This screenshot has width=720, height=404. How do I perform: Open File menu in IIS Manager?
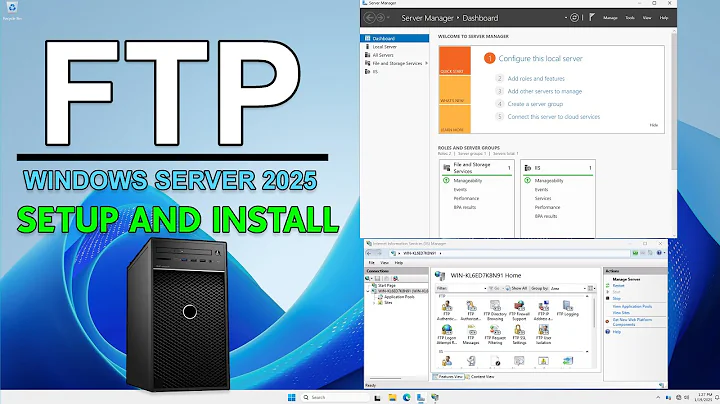[x=372, y=263]
